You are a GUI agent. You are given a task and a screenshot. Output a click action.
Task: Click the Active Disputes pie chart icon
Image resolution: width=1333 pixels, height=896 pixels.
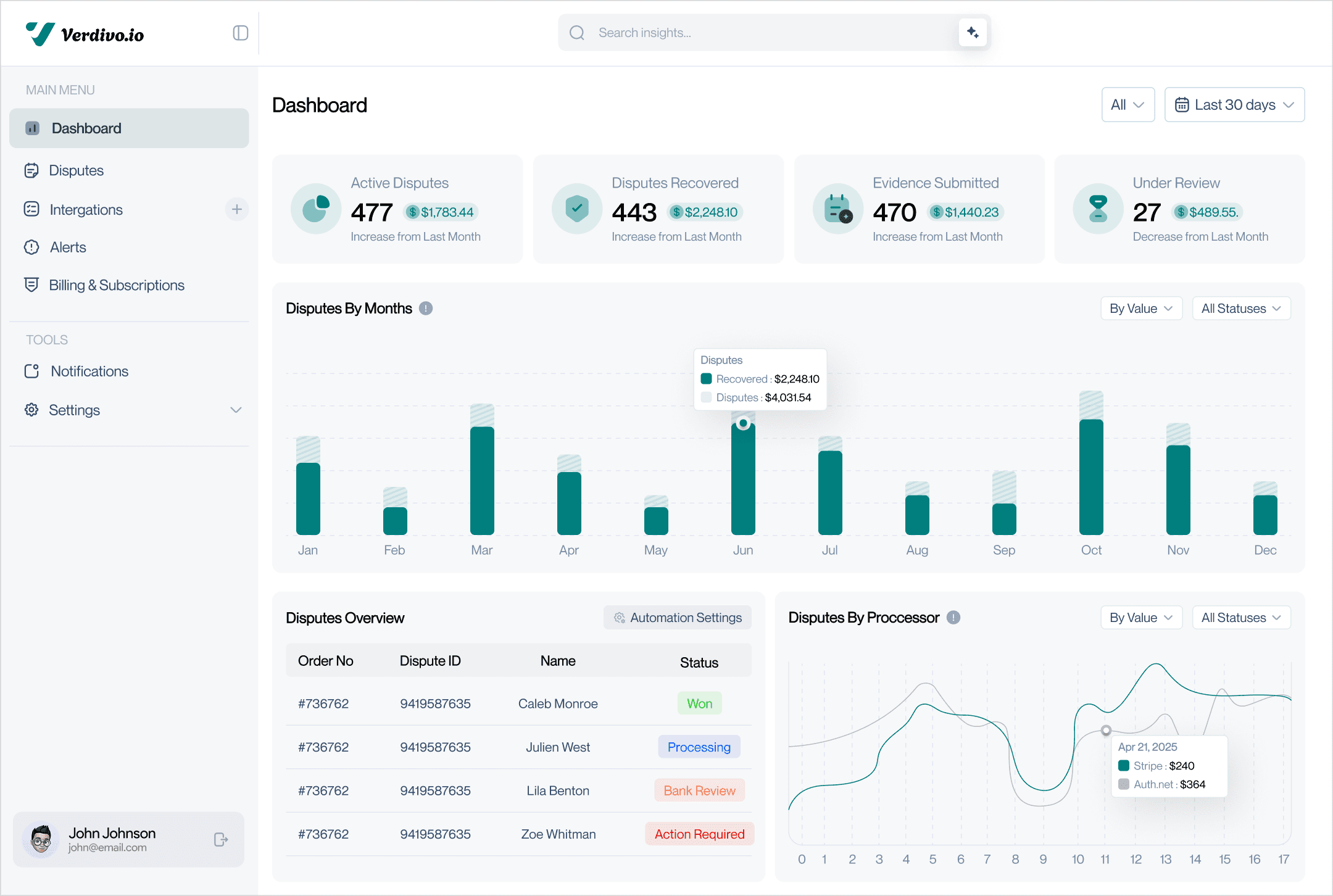pos(315,209)
